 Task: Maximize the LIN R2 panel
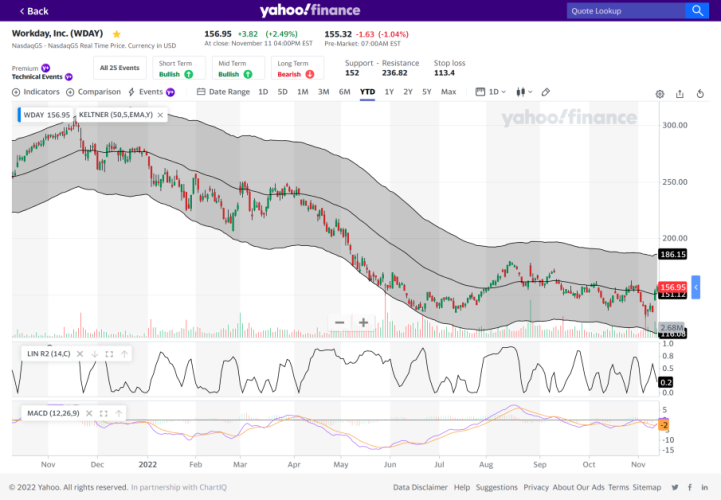[109, 354]
